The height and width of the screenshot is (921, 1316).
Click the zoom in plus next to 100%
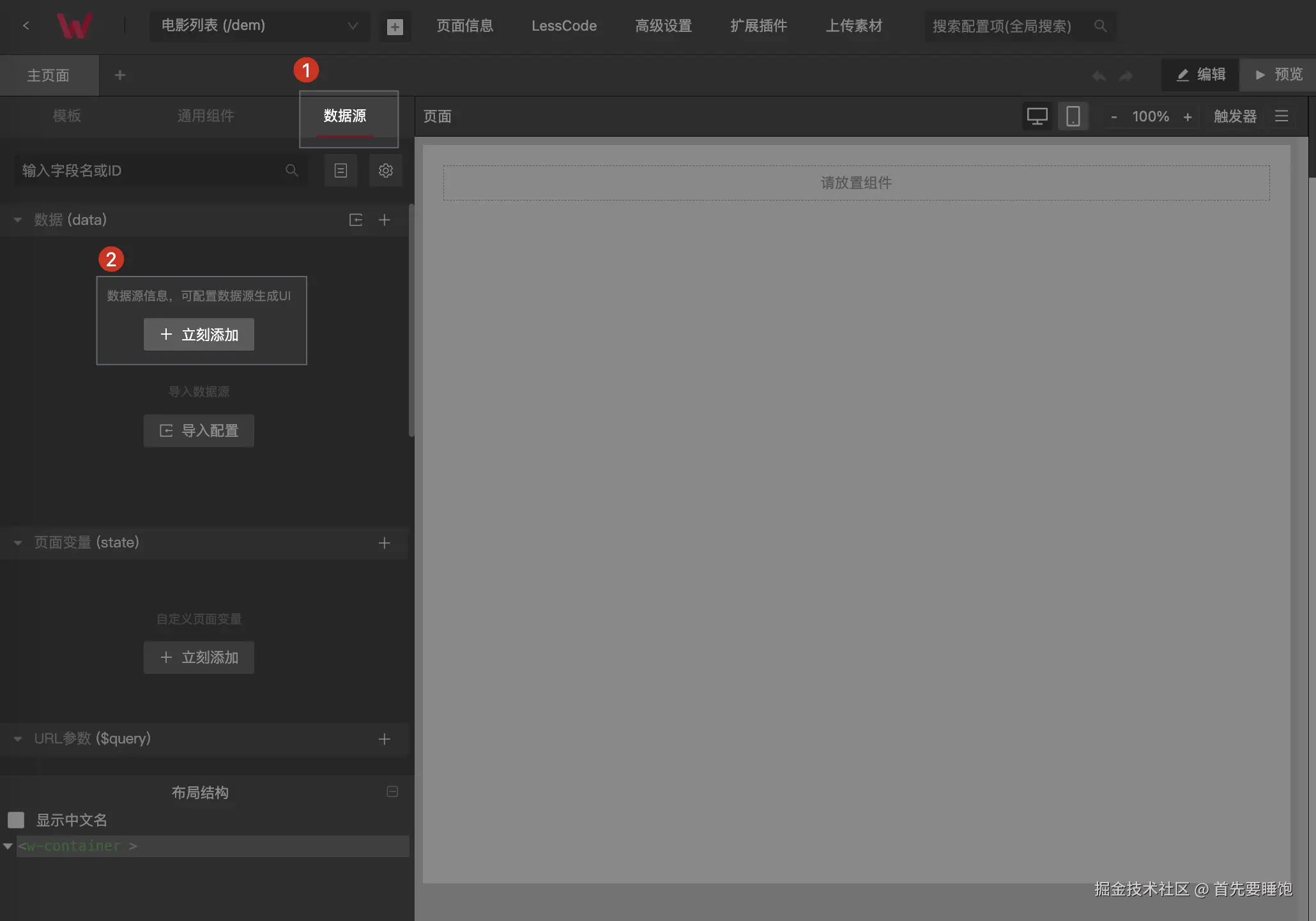click(1187, 117)
